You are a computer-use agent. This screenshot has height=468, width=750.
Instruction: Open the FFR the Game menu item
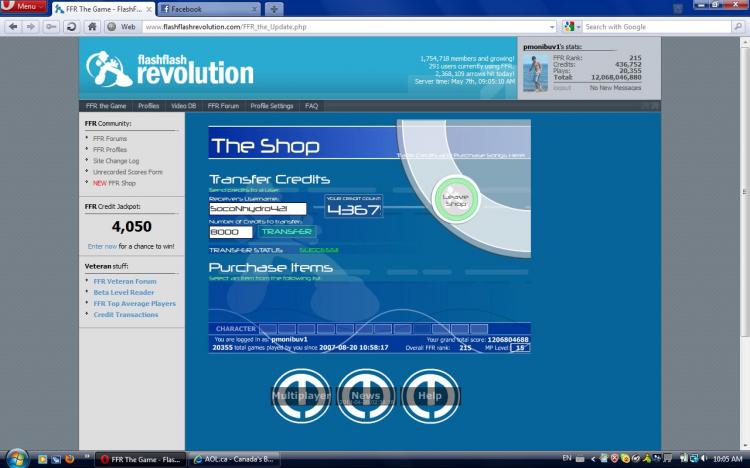click(106, 106)
